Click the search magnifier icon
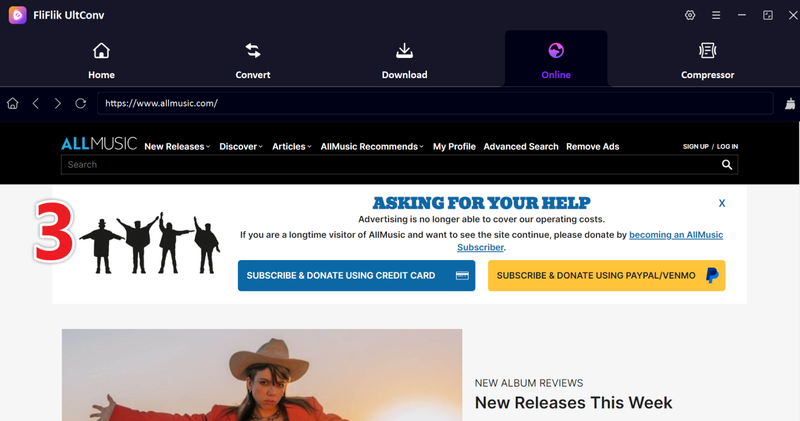The image size is (800, 421). [727, 165]
